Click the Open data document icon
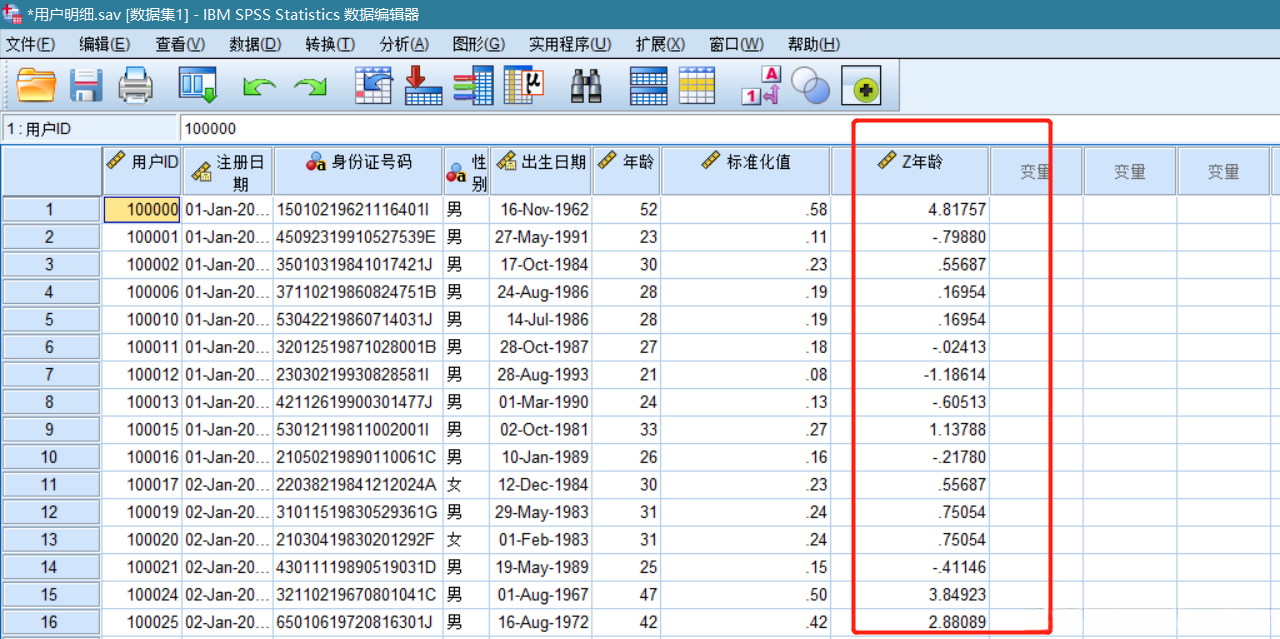This screenshot has width=1280, height=639. tap(36, 86)
